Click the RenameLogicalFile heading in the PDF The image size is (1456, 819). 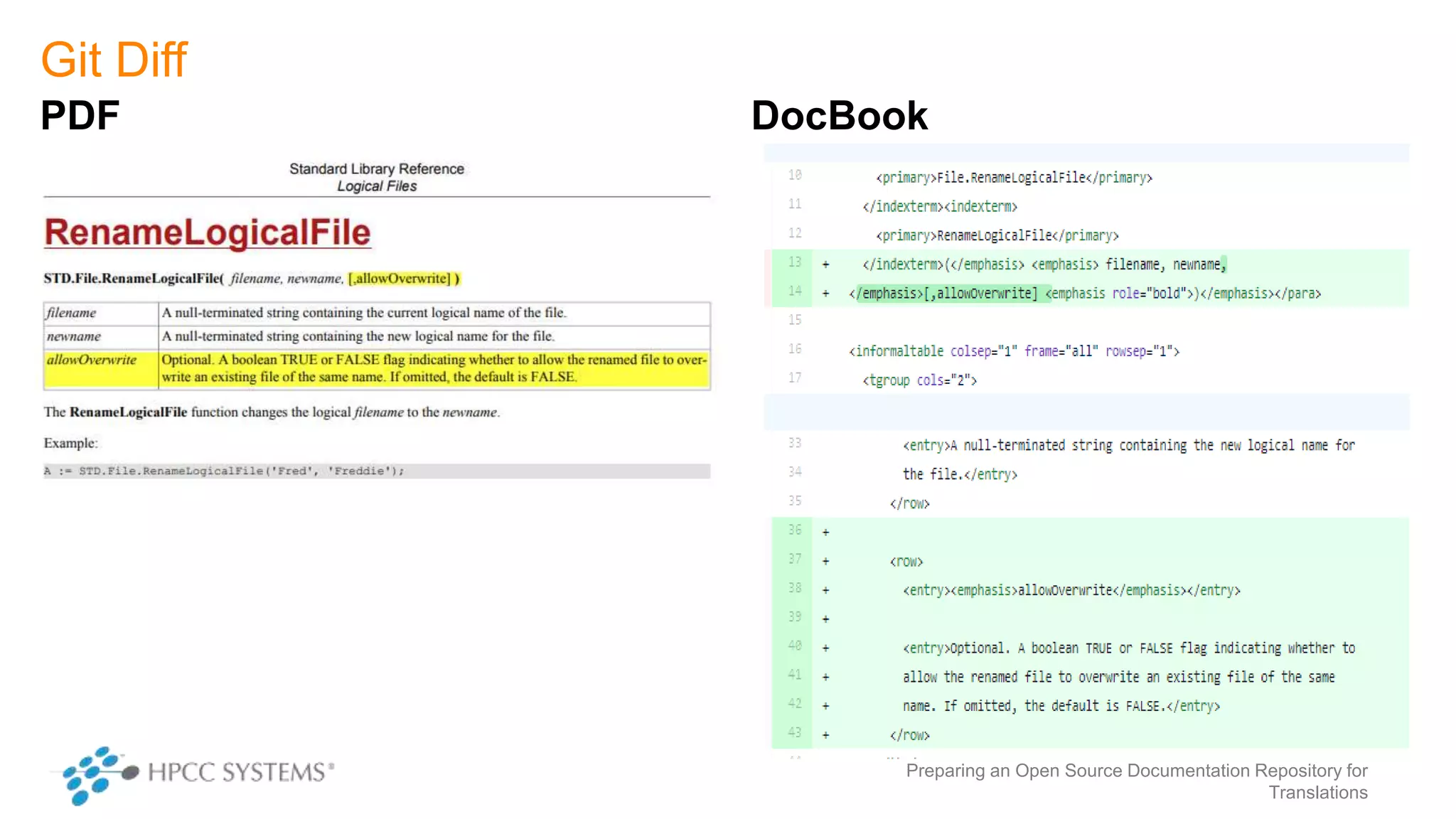click(207, 232)
